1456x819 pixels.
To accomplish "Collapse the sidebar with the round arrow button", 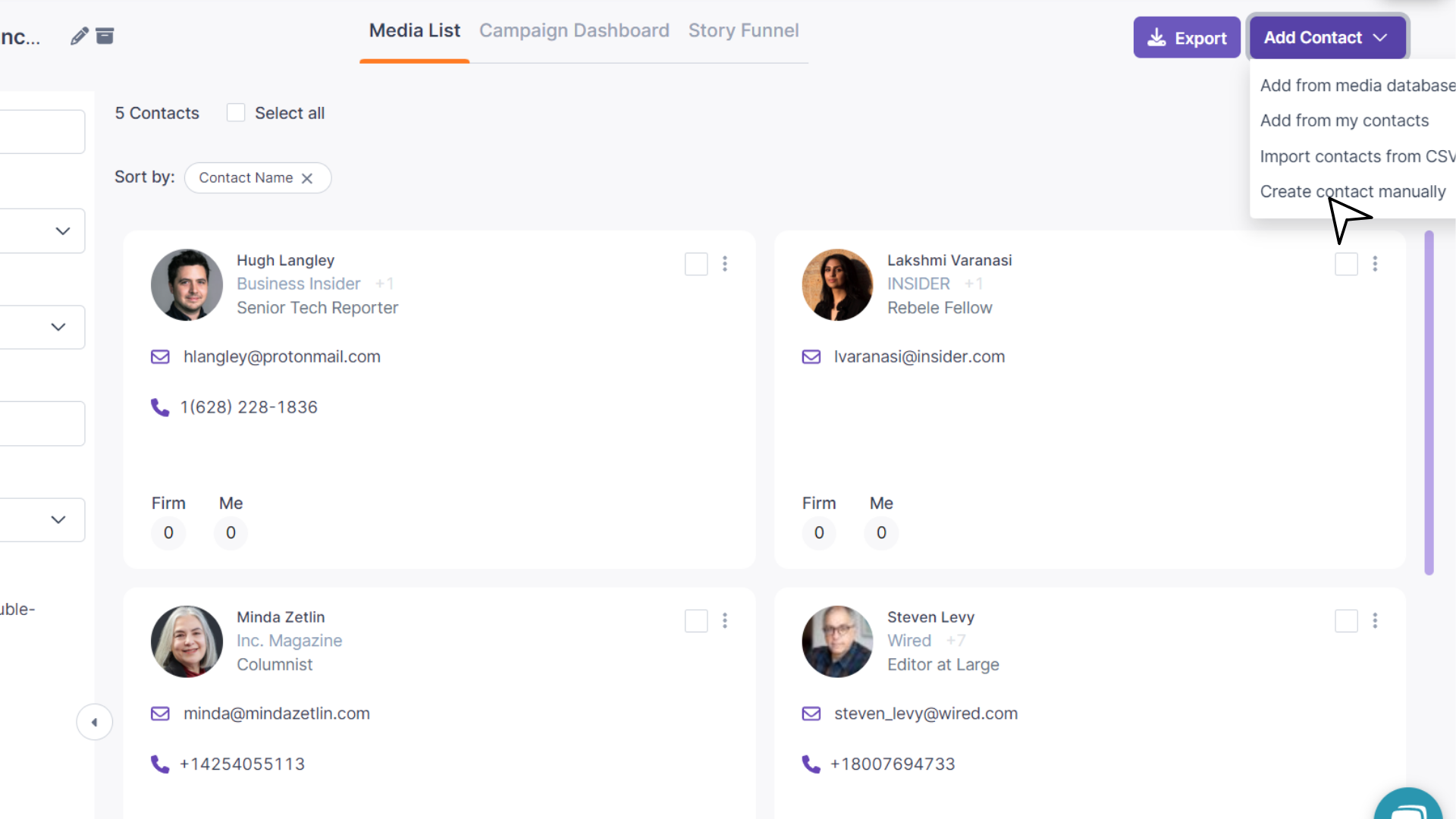I will (x=95, y=722).
